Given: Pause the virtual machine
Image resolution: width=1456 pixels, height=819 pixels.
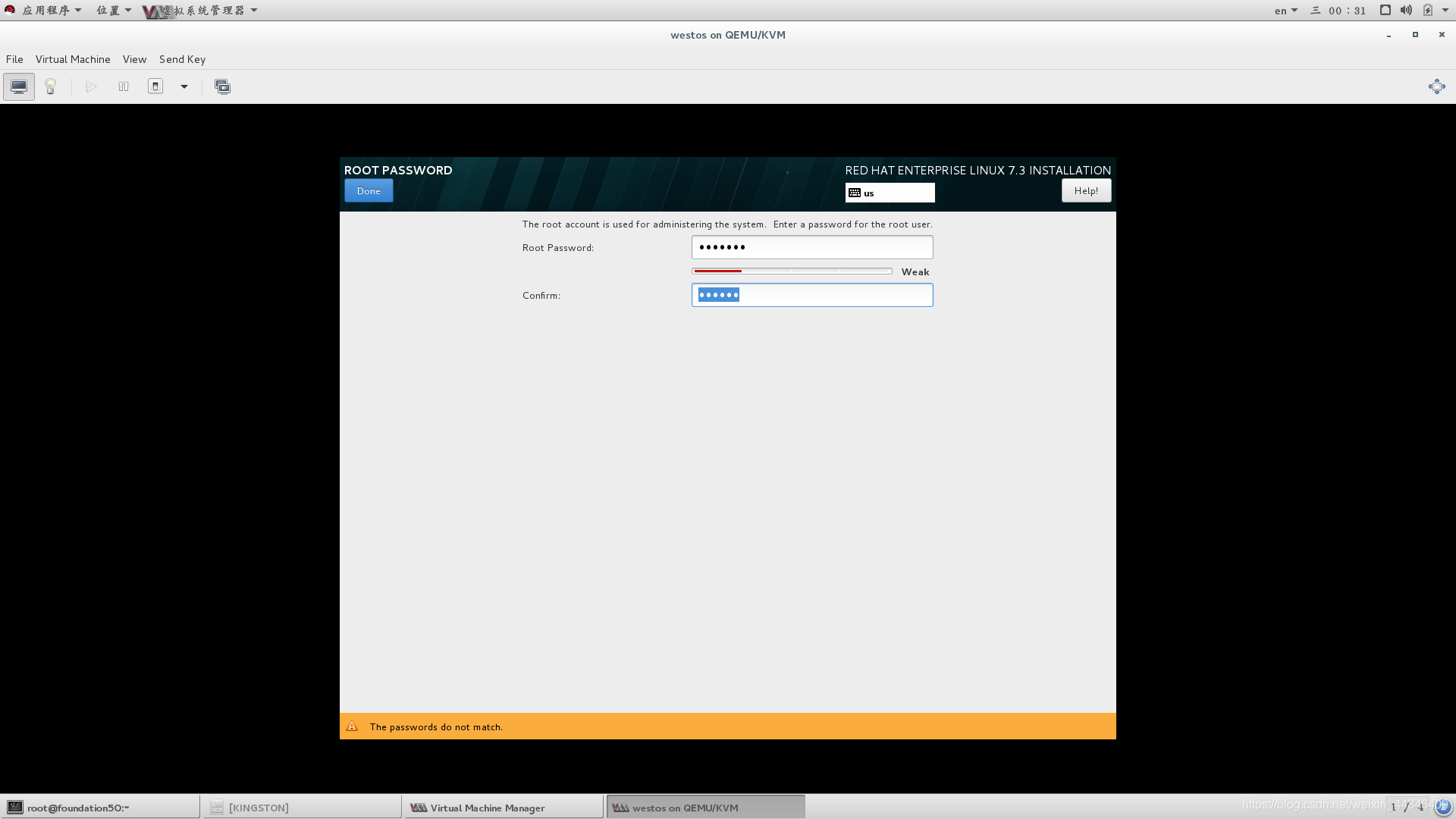Looking at the screenshot, I should point(124,86).
